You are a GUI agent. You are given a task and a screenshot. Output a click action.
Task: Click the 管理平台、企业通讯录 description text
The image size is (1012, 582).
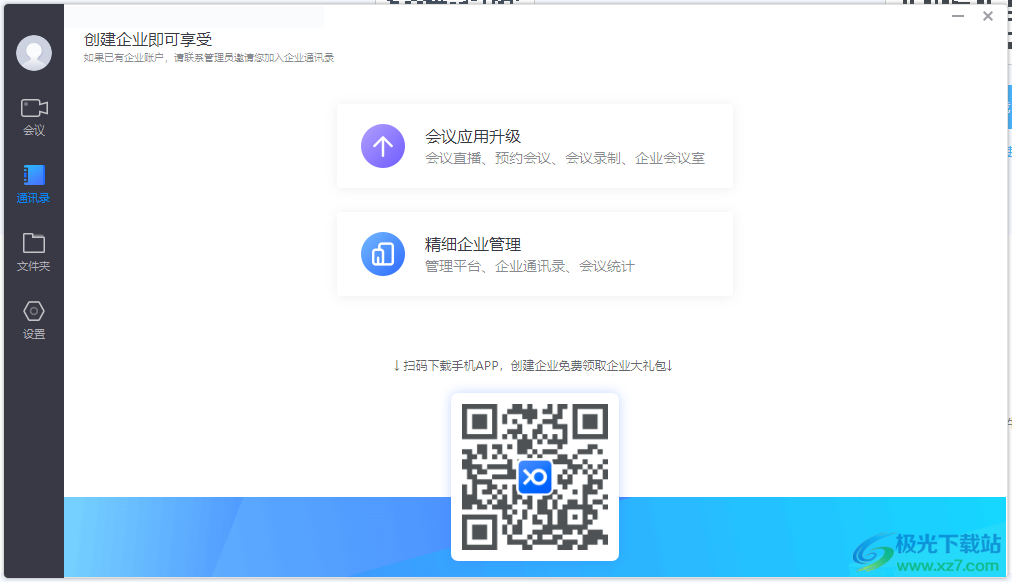529,266
